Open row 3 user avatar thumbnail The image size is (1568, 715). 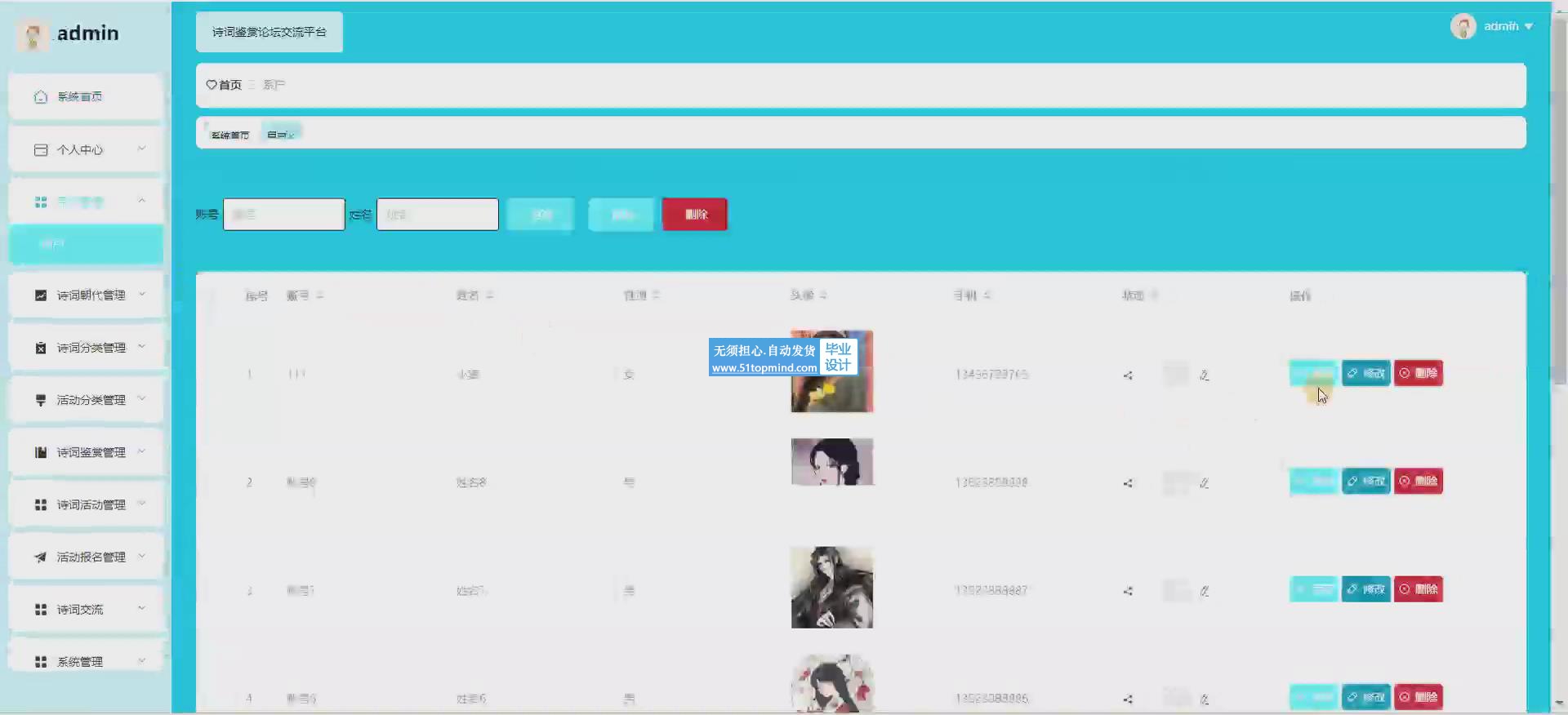click(x=832, y=588)
